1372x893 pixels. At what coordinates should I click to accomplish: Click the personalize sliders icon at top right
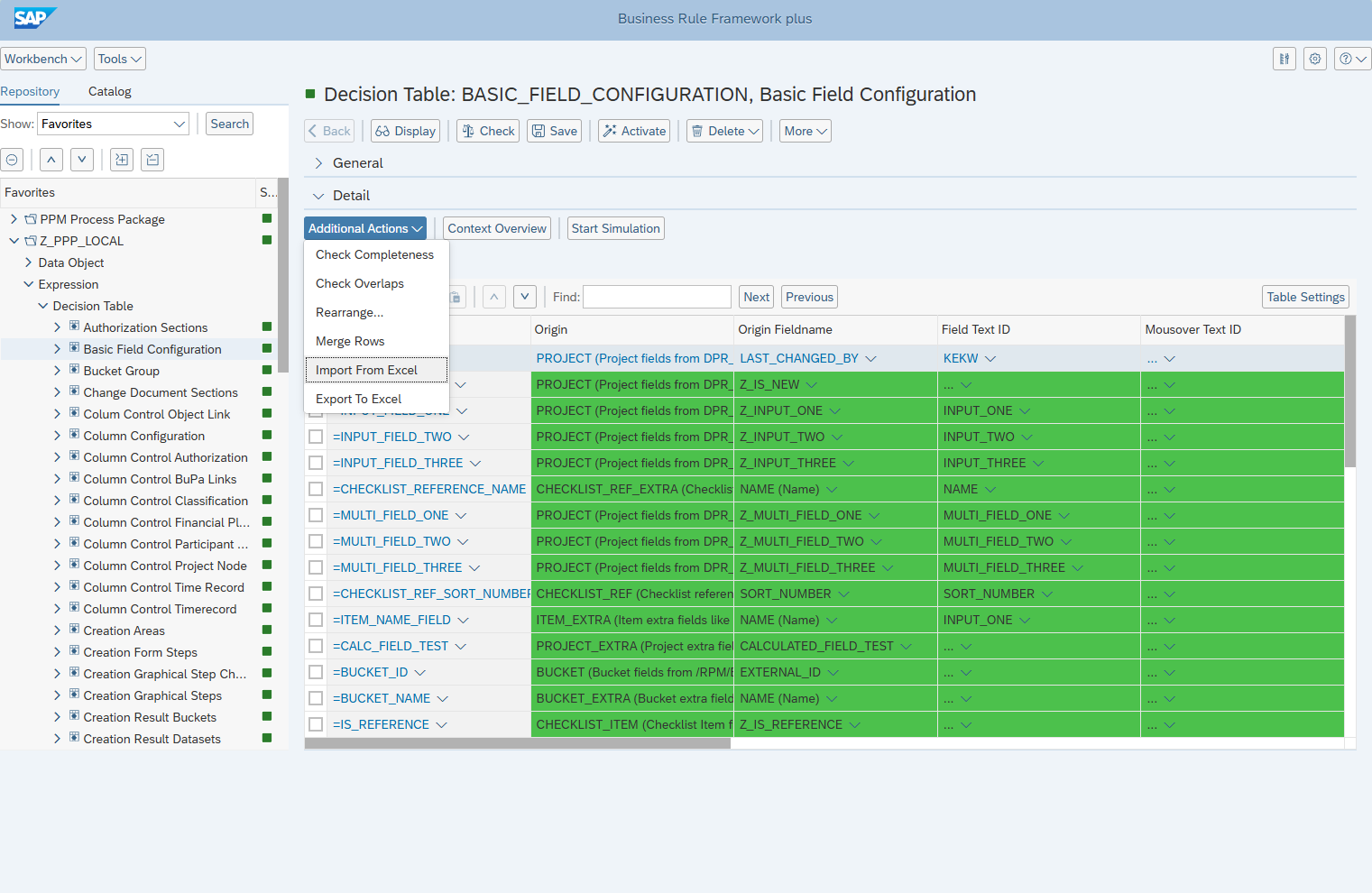[1285, 59]
